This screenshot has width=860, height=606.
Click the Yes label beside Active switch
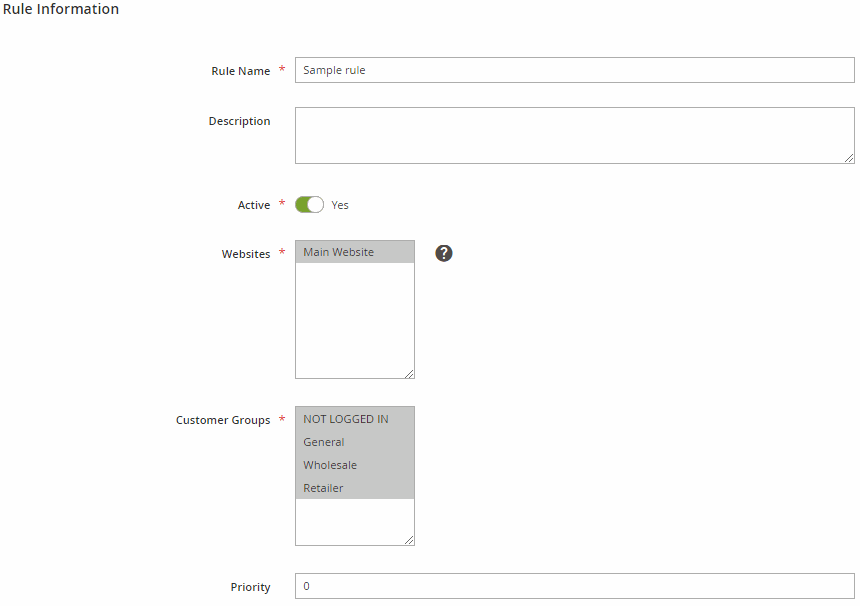340,205
